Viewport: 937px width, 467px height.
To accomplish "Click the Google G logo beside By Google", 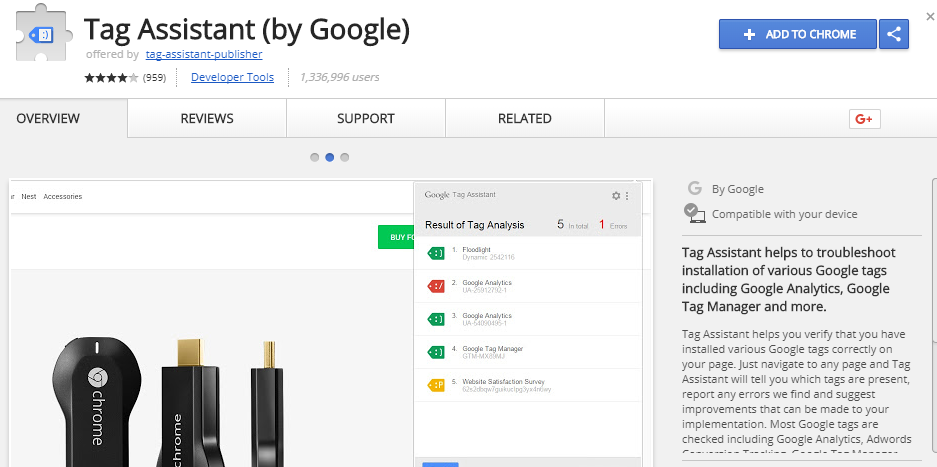I will [x=694, y=188].
